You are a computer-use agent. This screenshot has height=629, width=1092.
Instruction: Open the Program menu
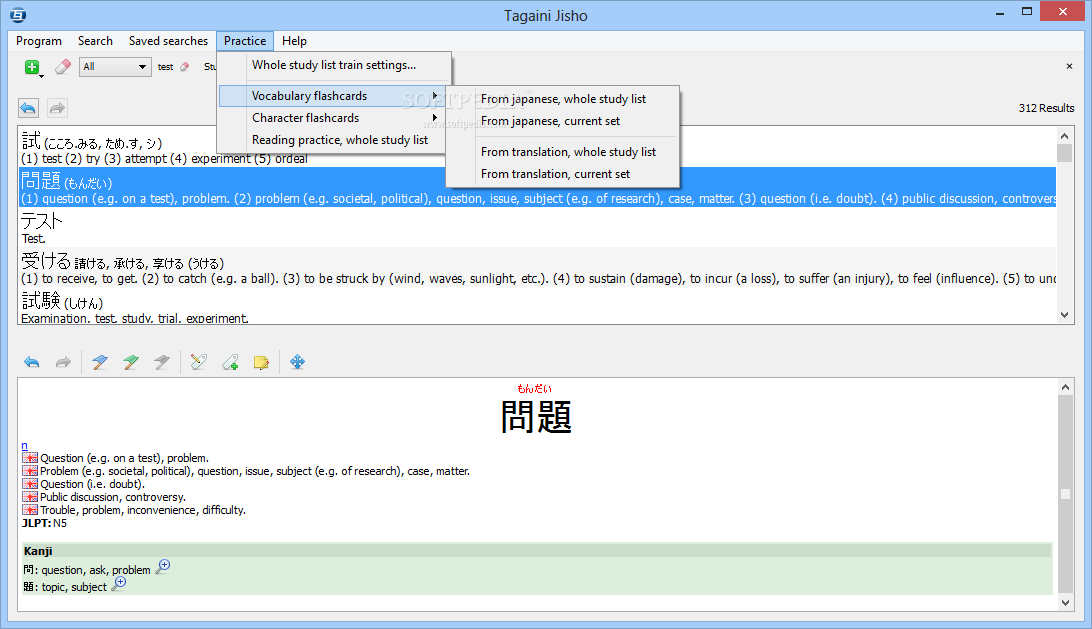[x=39, y=41]
